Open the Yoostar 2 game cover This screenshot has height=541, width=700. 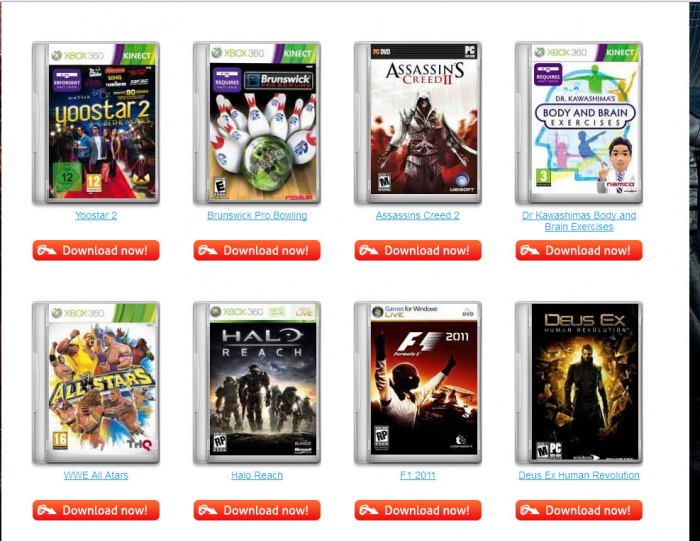click(96, 123)
